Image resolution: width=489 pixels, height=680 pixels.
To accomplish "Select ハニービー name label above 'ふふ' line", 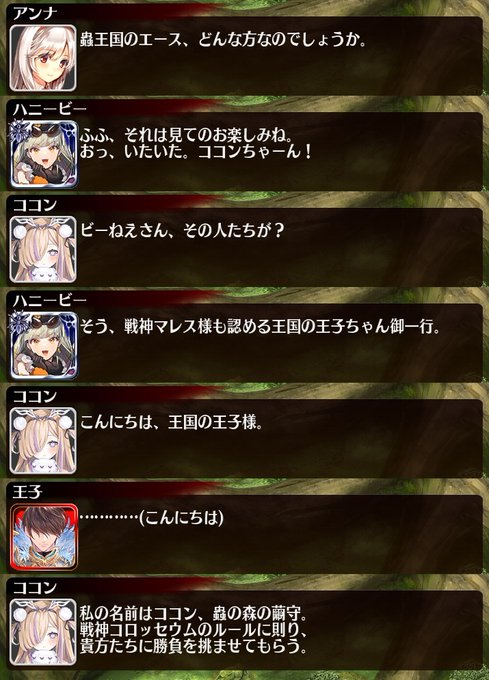I will point(49,109).
